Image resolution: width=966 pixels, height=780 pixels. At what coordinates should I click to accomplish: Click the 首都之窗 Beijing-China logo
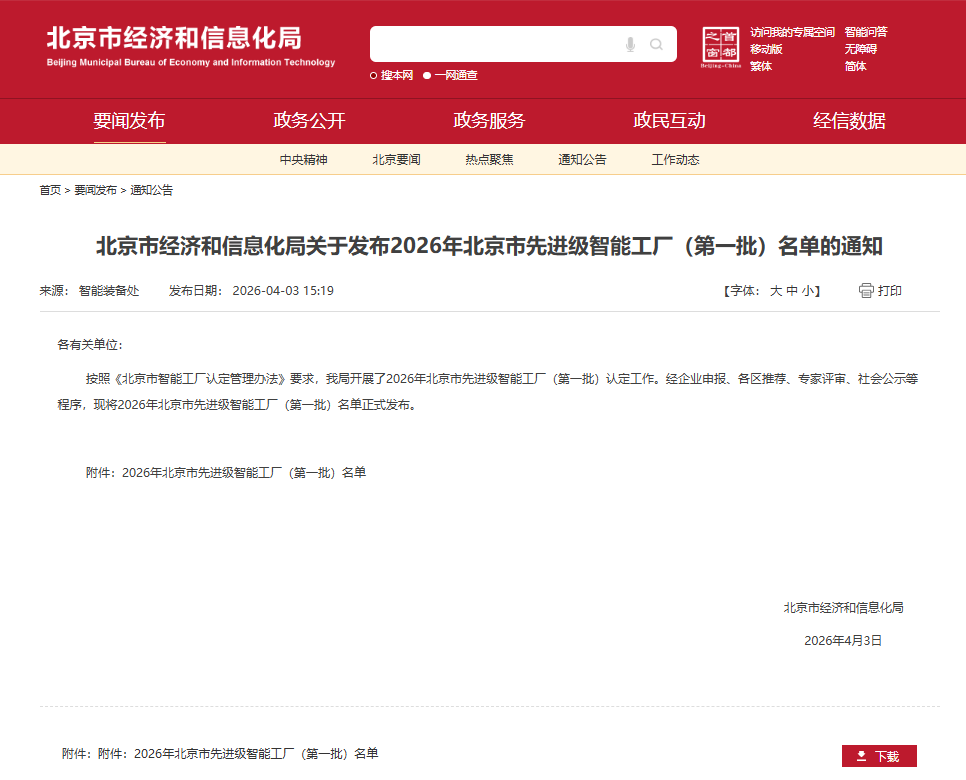coord(720,47)
